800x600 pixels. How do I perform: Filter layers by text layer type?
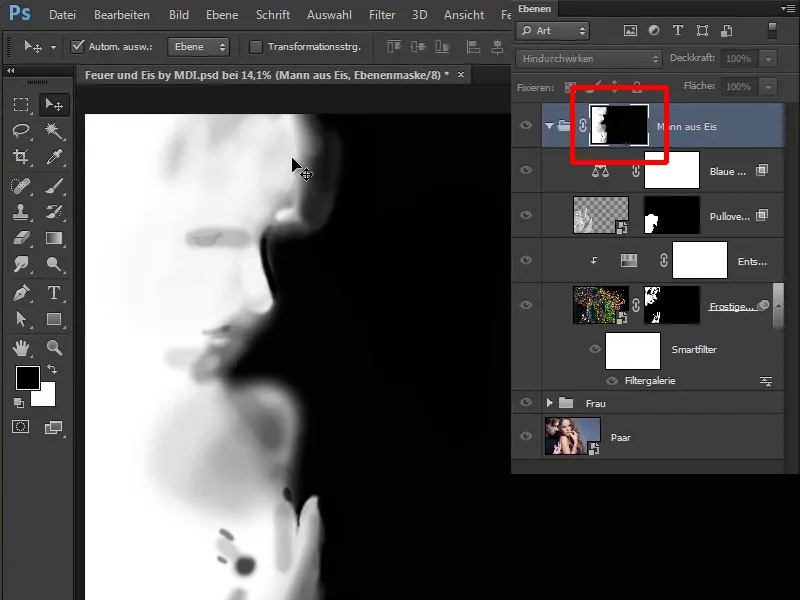[678, 31]
